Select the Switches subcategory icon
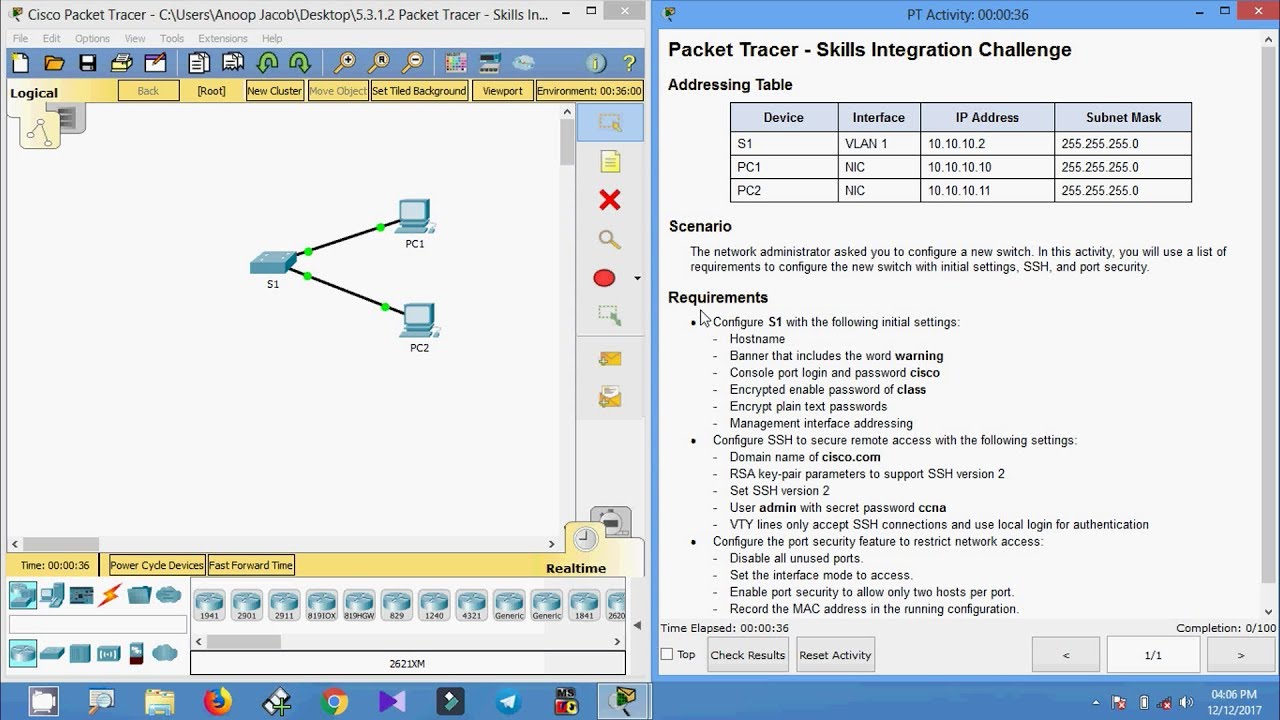The height and width of the screenshot is (720, 1280). tap(52, 654)
